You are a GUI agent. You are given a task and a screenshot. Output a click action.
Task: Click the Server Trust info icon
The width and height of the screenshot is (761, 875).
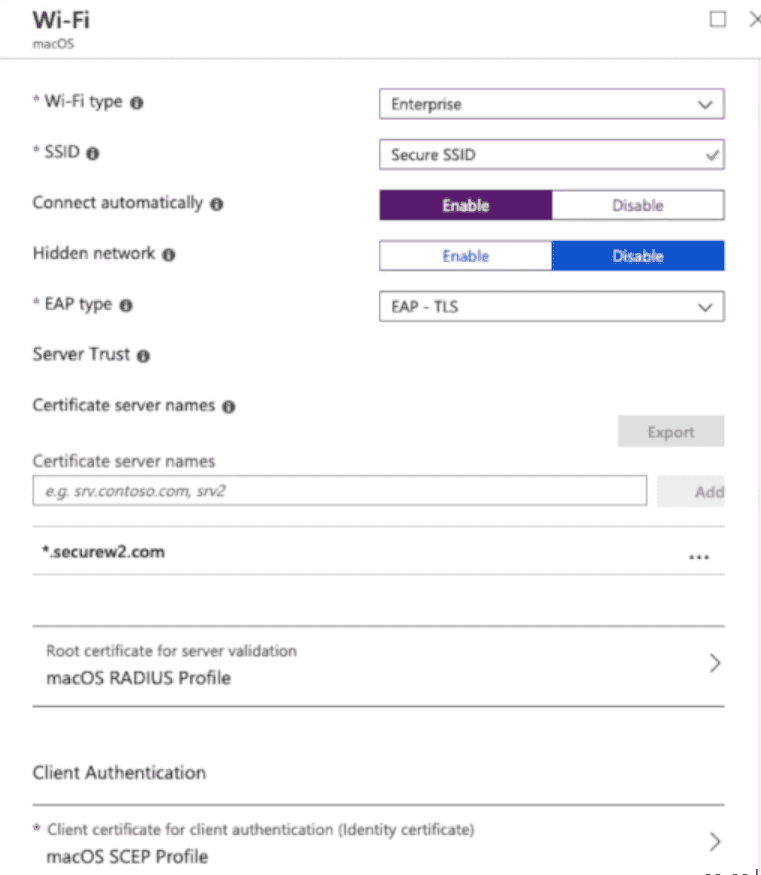[x=143, y=356]
